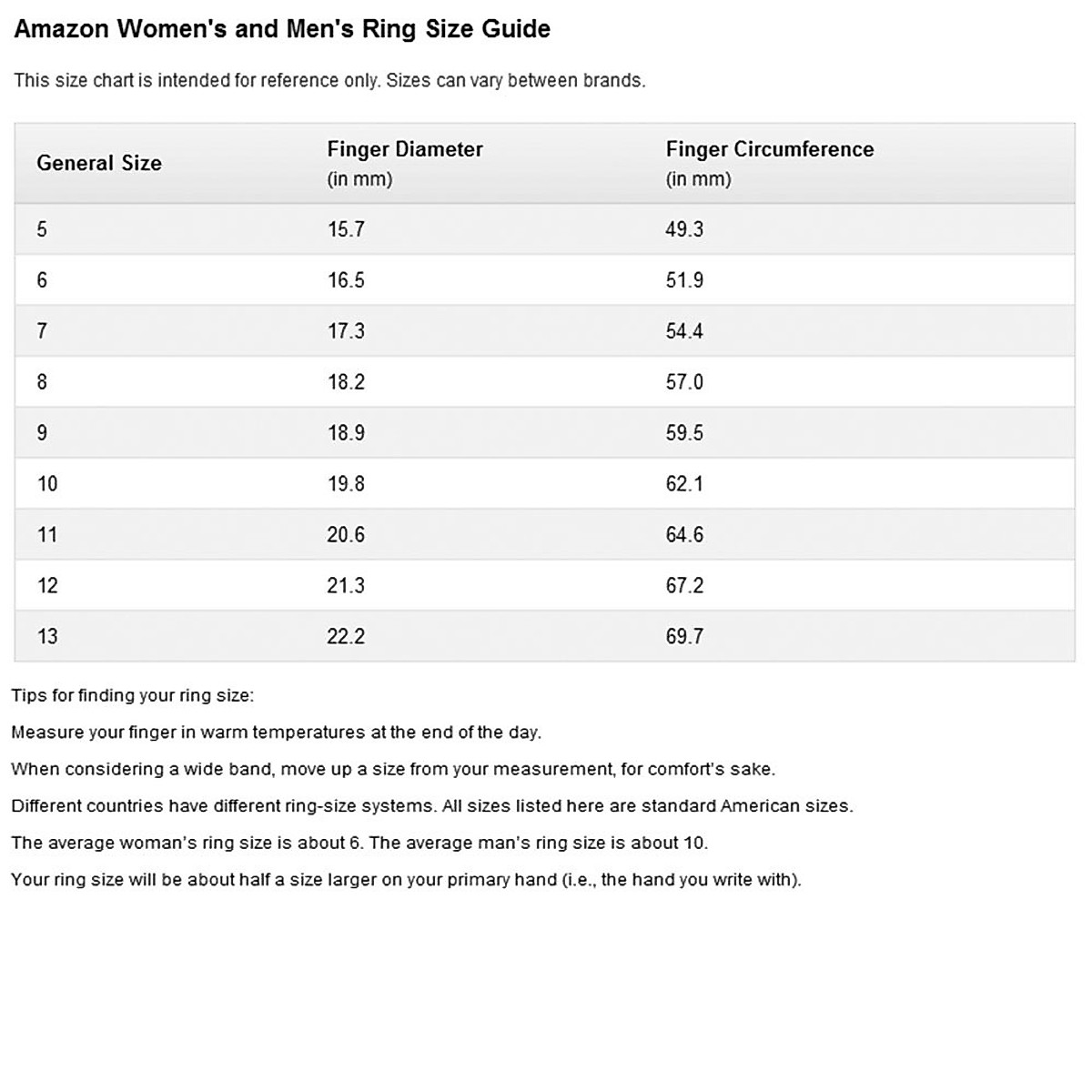Click the size 5 row label
1092x1092 pixels.
click(42, 229)
